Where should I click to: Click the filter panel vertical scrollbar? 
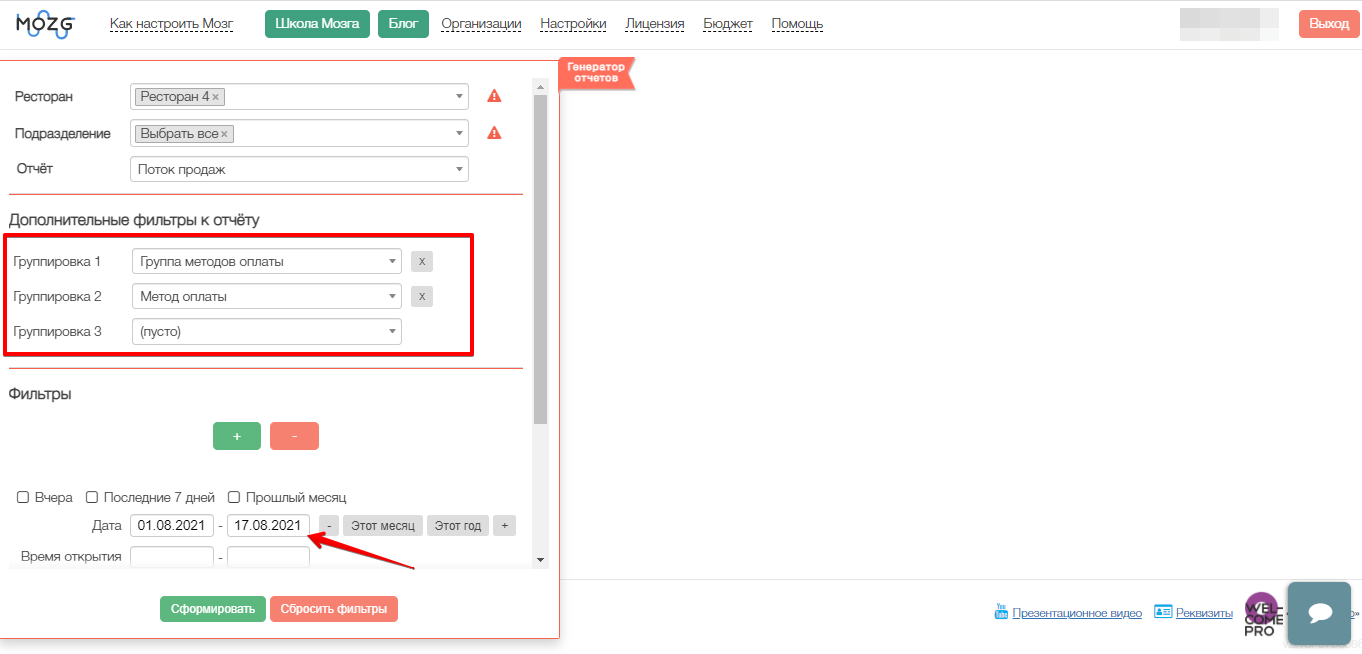point(540,260)
